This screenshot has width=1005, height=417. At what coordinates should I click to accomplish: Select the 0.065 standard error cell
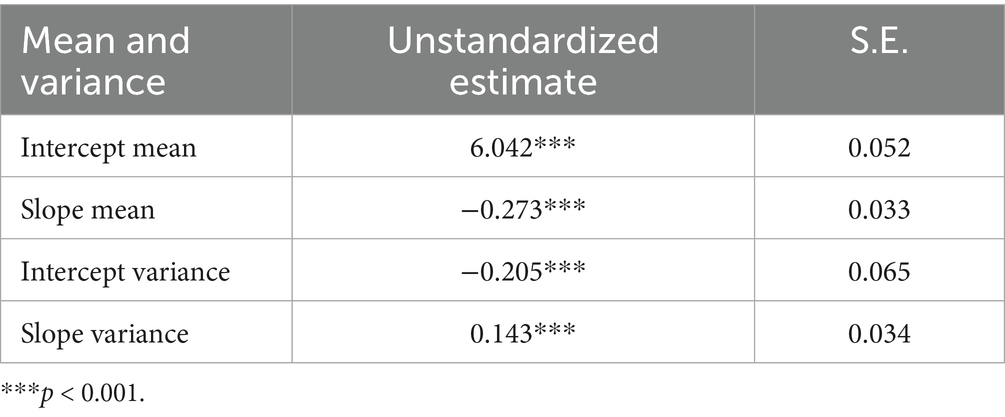(x=879, y=272)
